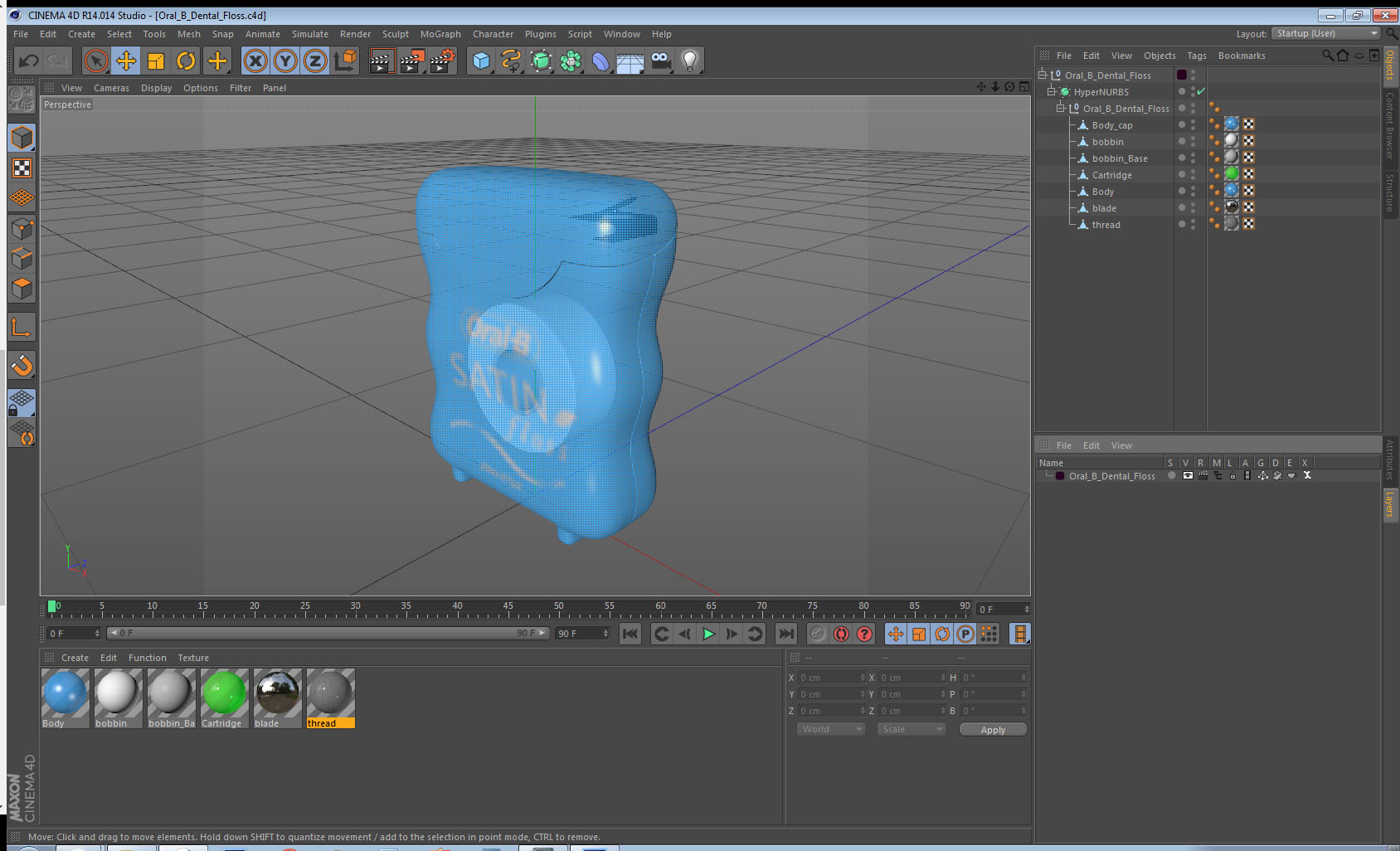Open the MoGraph menu
Screen dimensions: 1400x851
[440, 34]
